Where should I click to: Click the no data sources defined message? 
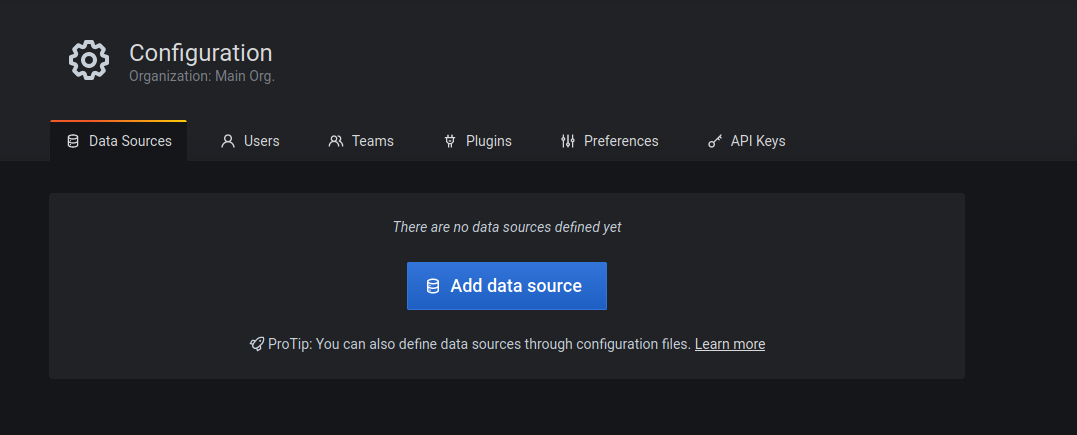pyautogui.click(x=507, y=227)
